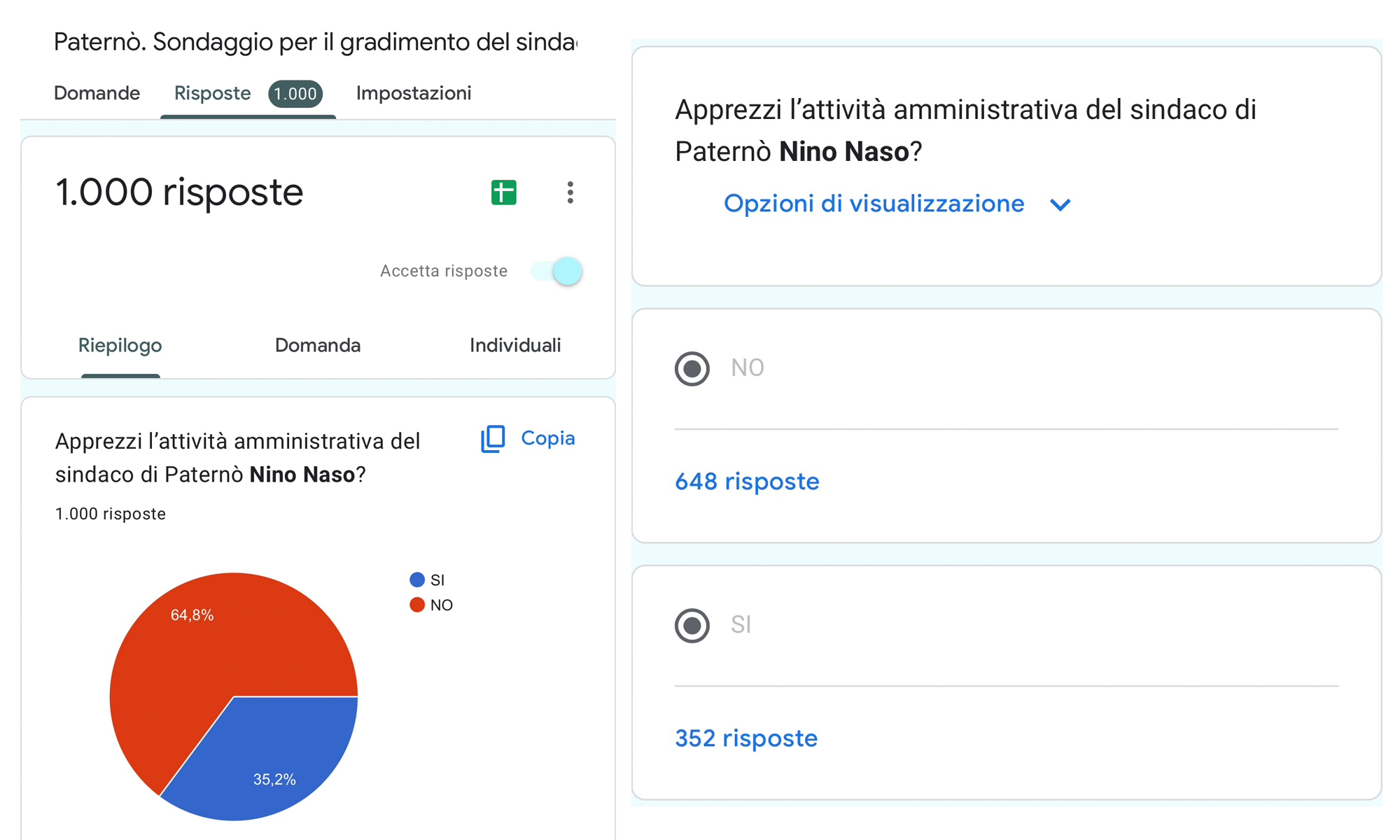Screen dimensions: 1400x840
Task: Expand Opzioni di visualizzazione chevron
Action: (x=1060, y=205)
